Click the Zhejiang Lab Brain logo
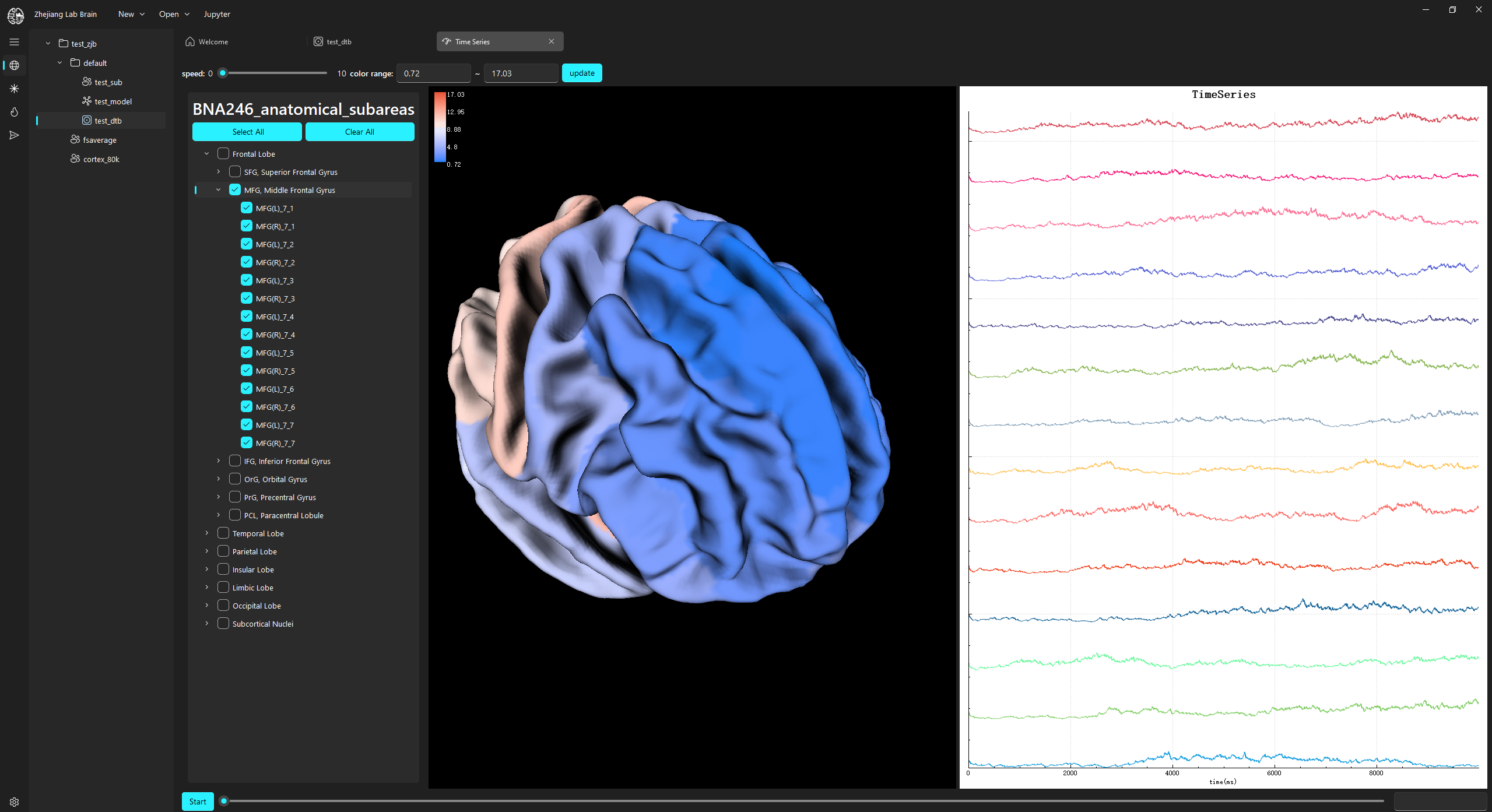The height and width of the screenshot is (812, 1492). pyautogui.click(x=16, y=15)
